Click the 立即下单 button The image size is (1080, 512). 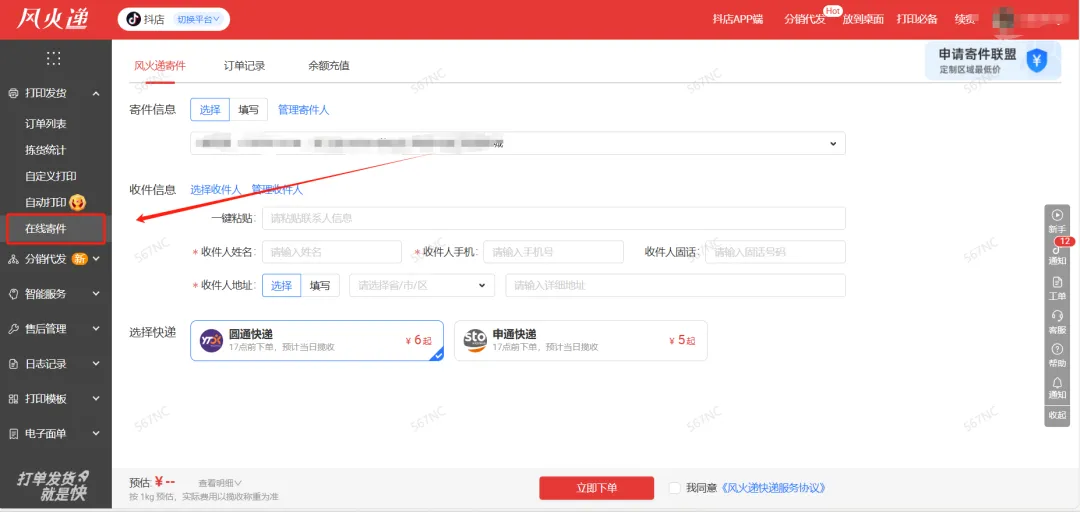tap(596, 488)
